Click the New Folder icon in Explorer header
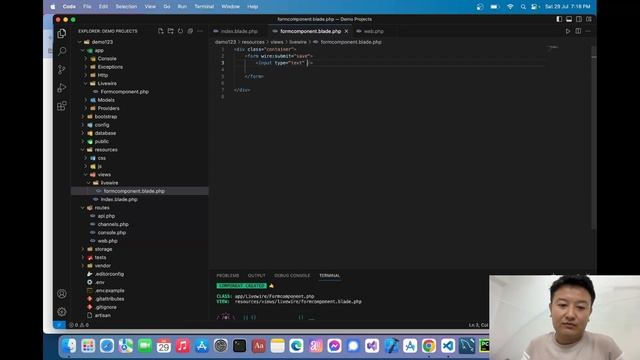Screen dimensions: 640x360 click(x=171, y=31)
